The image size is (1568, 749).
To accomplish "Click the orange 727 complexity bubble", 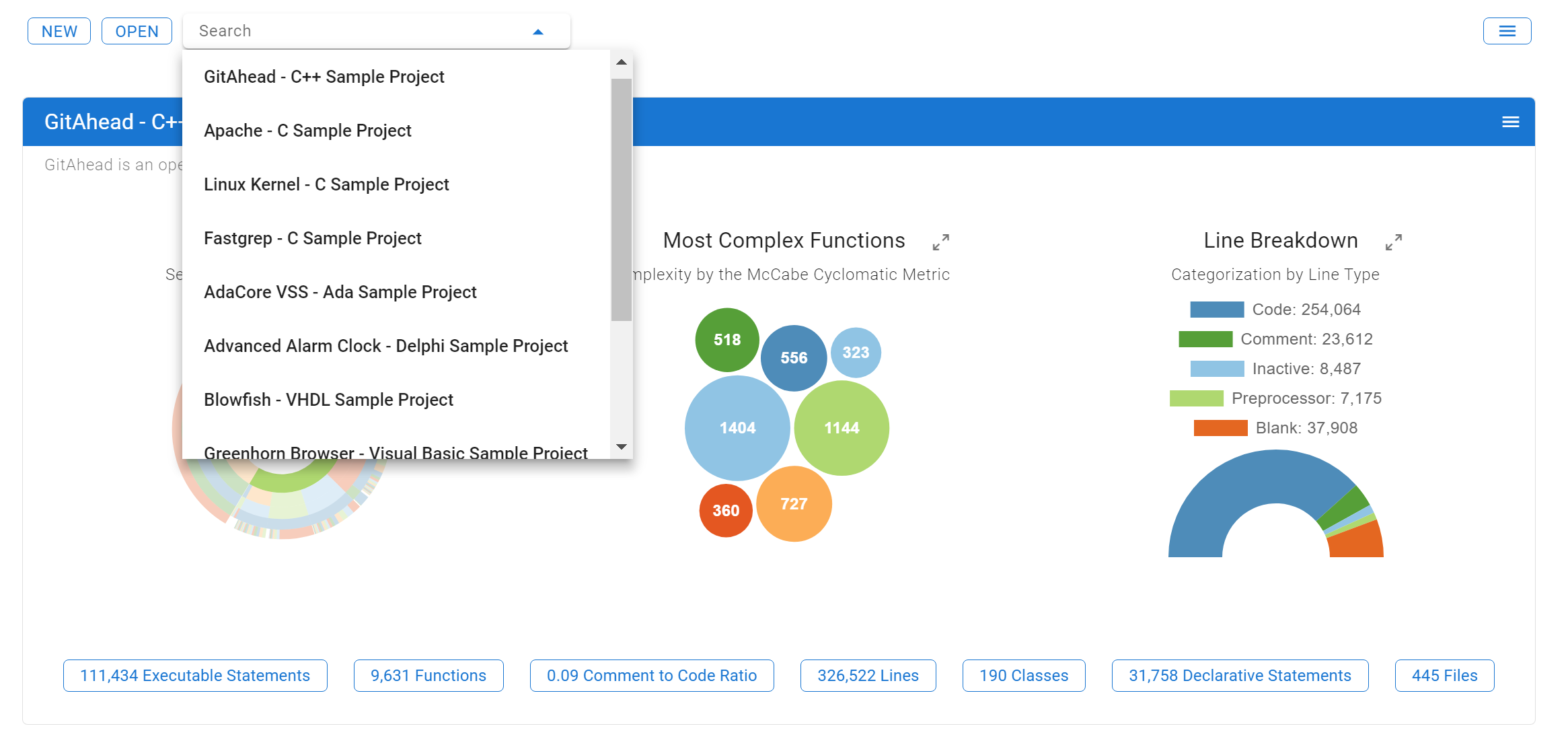I will (x=794, y=504).
